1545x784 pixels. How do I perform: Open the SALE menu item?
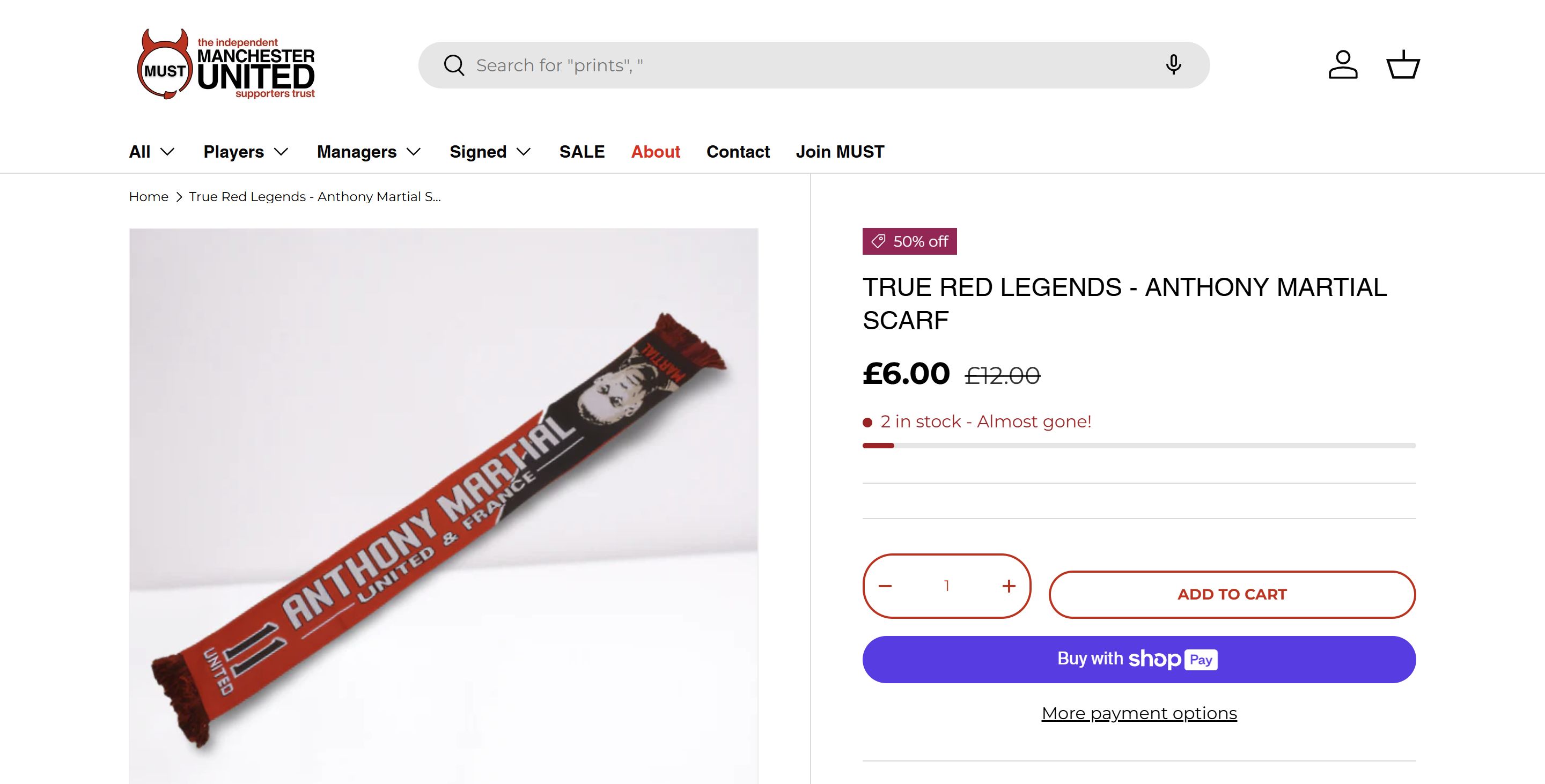pos(582,152)
